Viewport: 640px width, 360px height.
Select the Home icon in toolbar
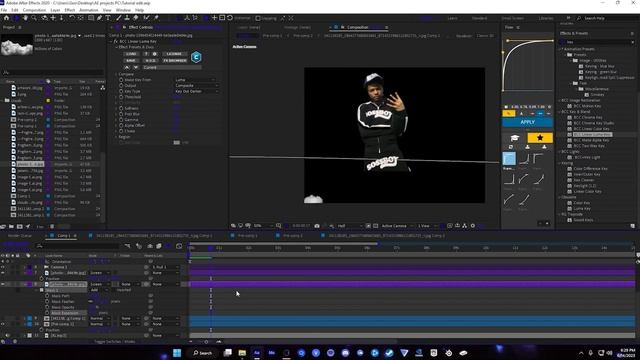coord(6,18)
